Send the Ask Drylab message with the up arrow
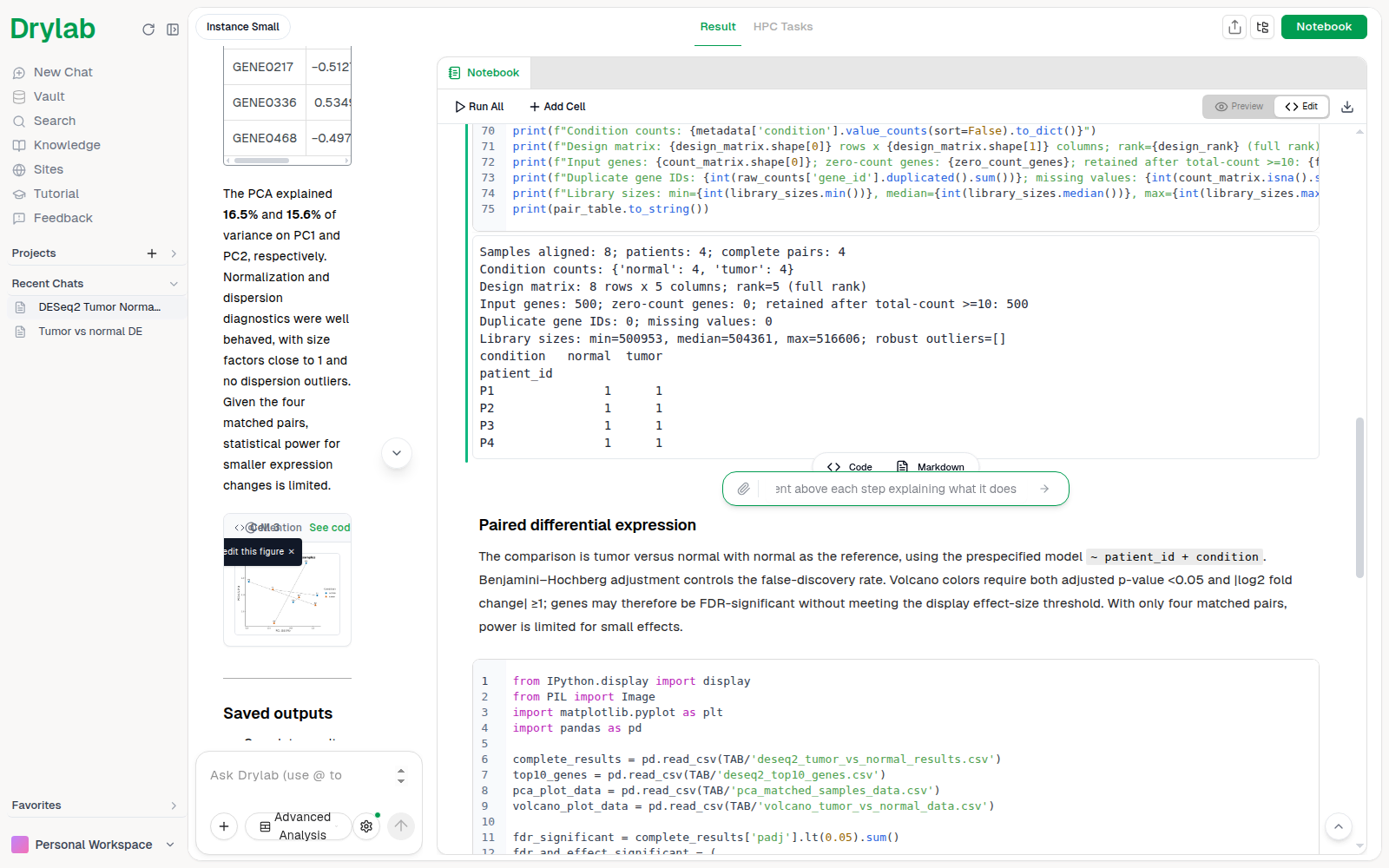1389x868 pixels. click(x=400, y=826)
